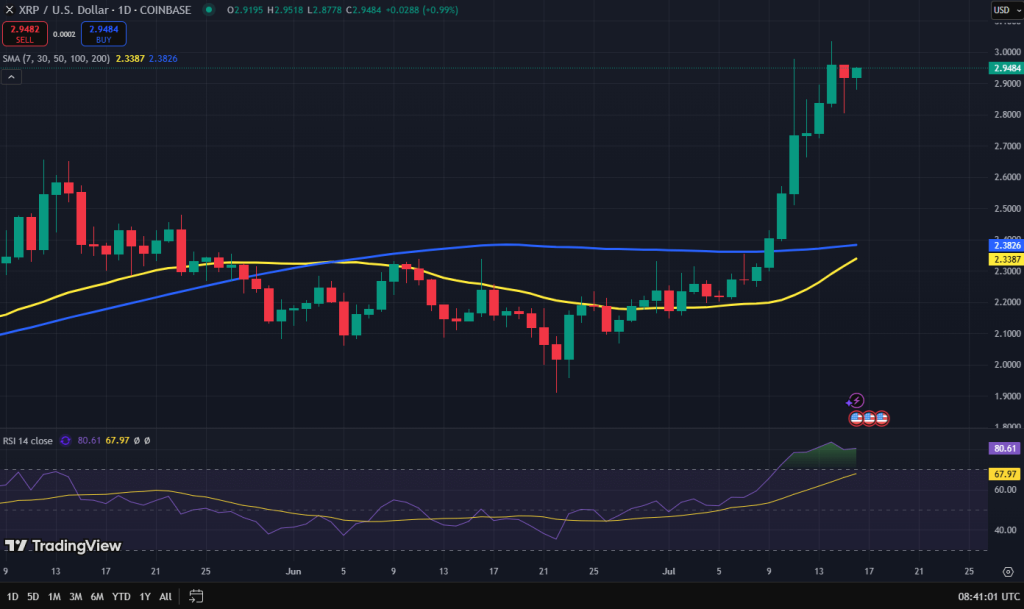Switch to the 1M time range

click(x=54, y=596)
